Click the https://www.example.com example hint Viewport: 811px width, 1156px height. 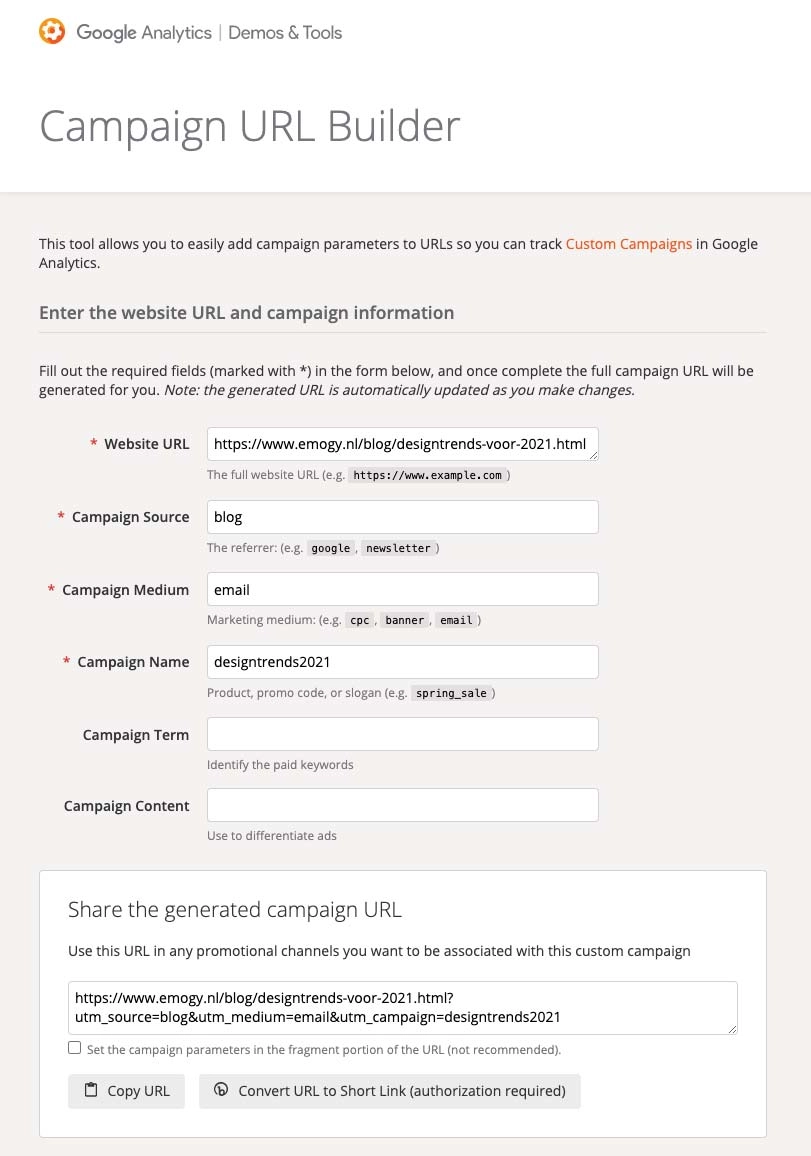pos(428,475)
